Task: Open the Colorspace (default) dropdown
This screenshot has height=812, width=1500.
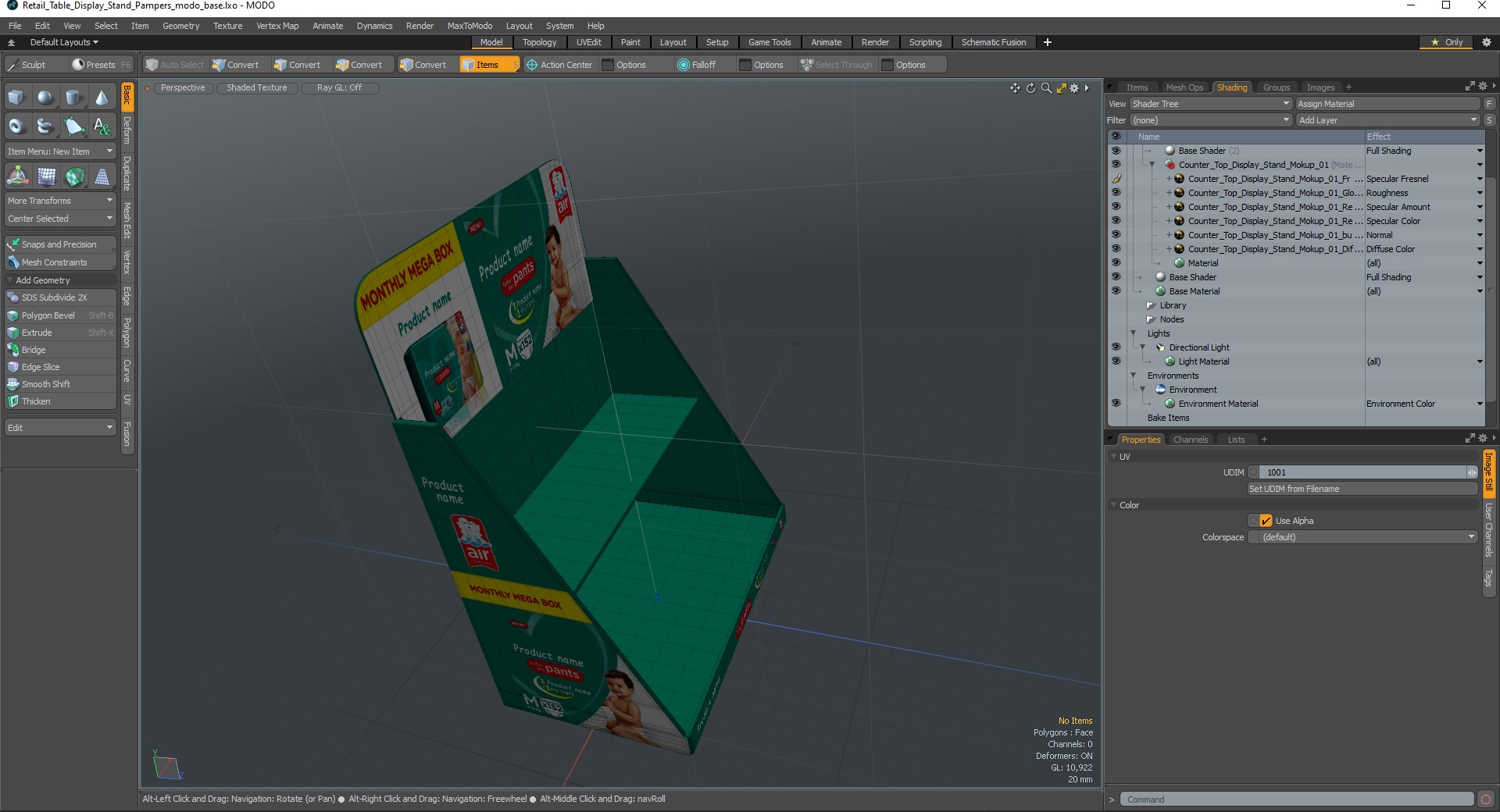Action: click(1362, 537)
